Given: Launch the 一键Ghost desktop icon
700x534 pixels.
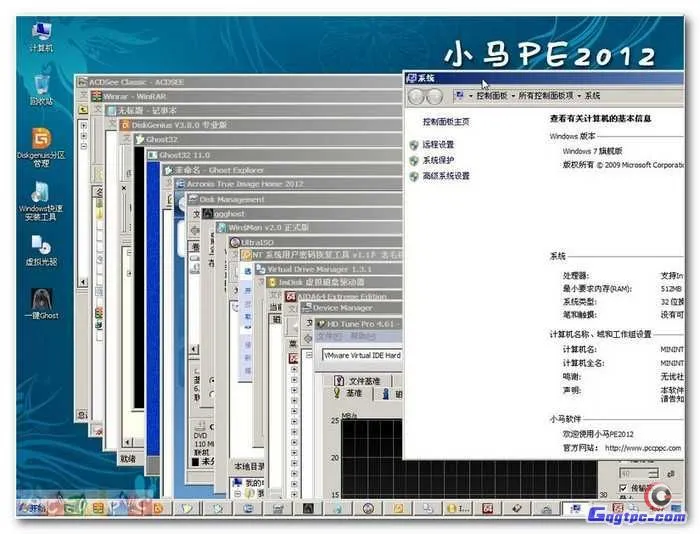Looking at the screenshot, I should tap(41, 304).
